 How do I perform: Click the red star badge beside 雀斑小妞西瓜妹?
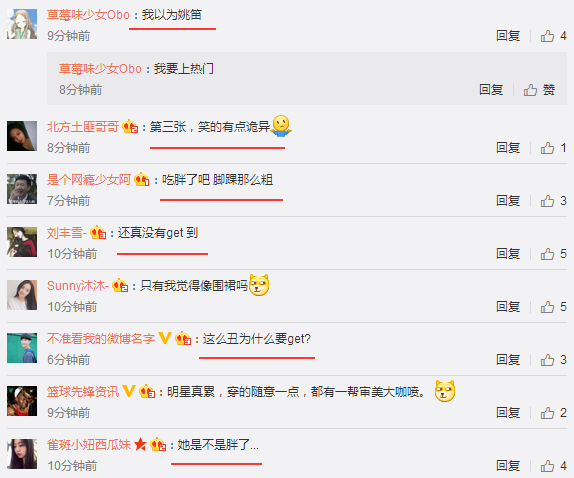pyautogui.click(x=140, y=445)
